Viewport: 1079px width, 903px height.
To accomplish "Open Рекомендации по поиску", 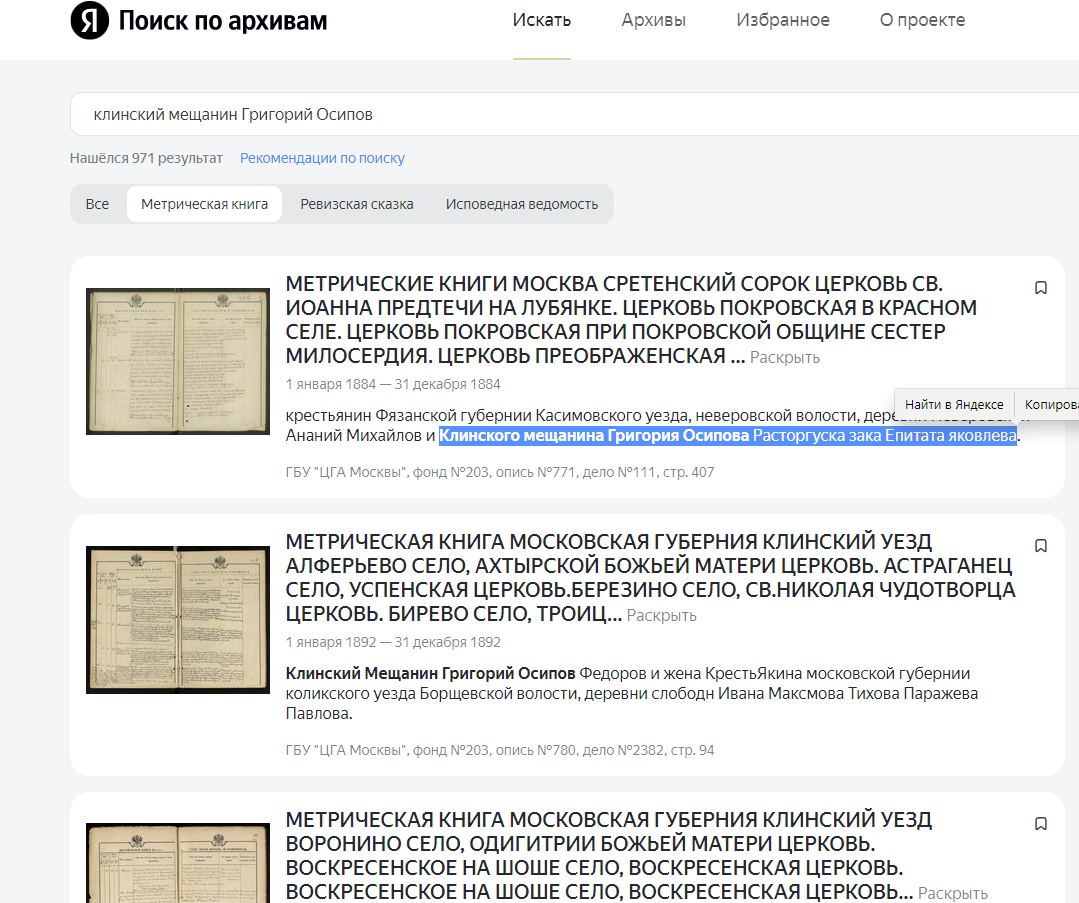I will [321, 157].
